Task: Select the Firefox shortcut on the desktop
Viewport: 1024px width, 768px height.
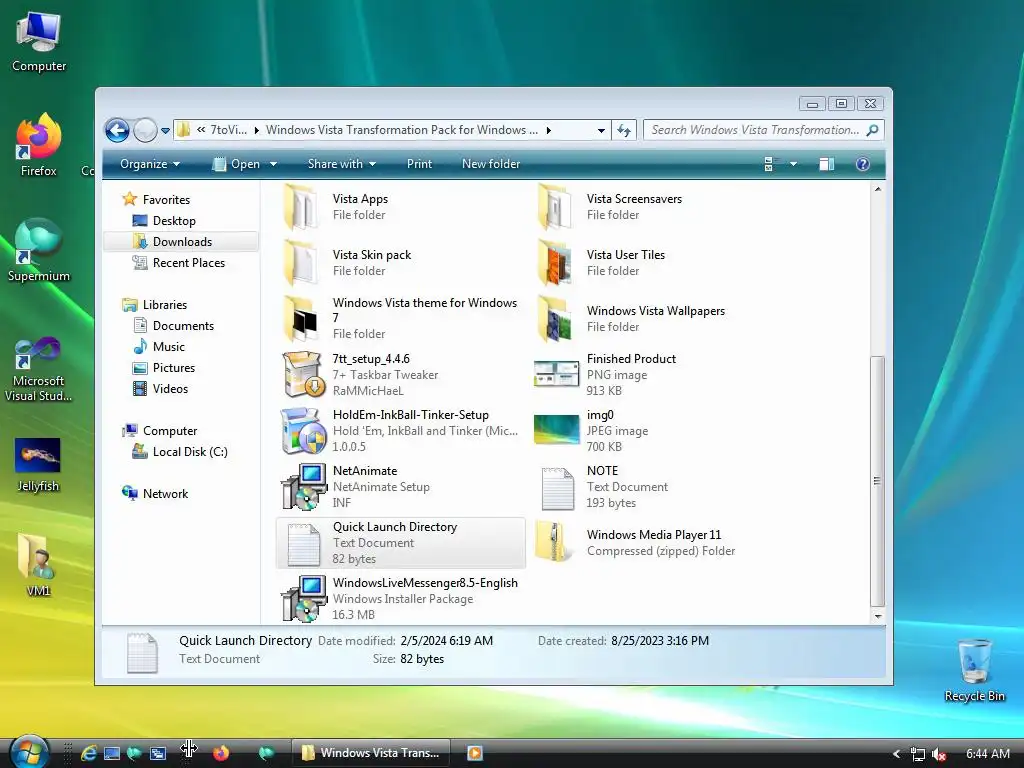Action: point(39,146)
